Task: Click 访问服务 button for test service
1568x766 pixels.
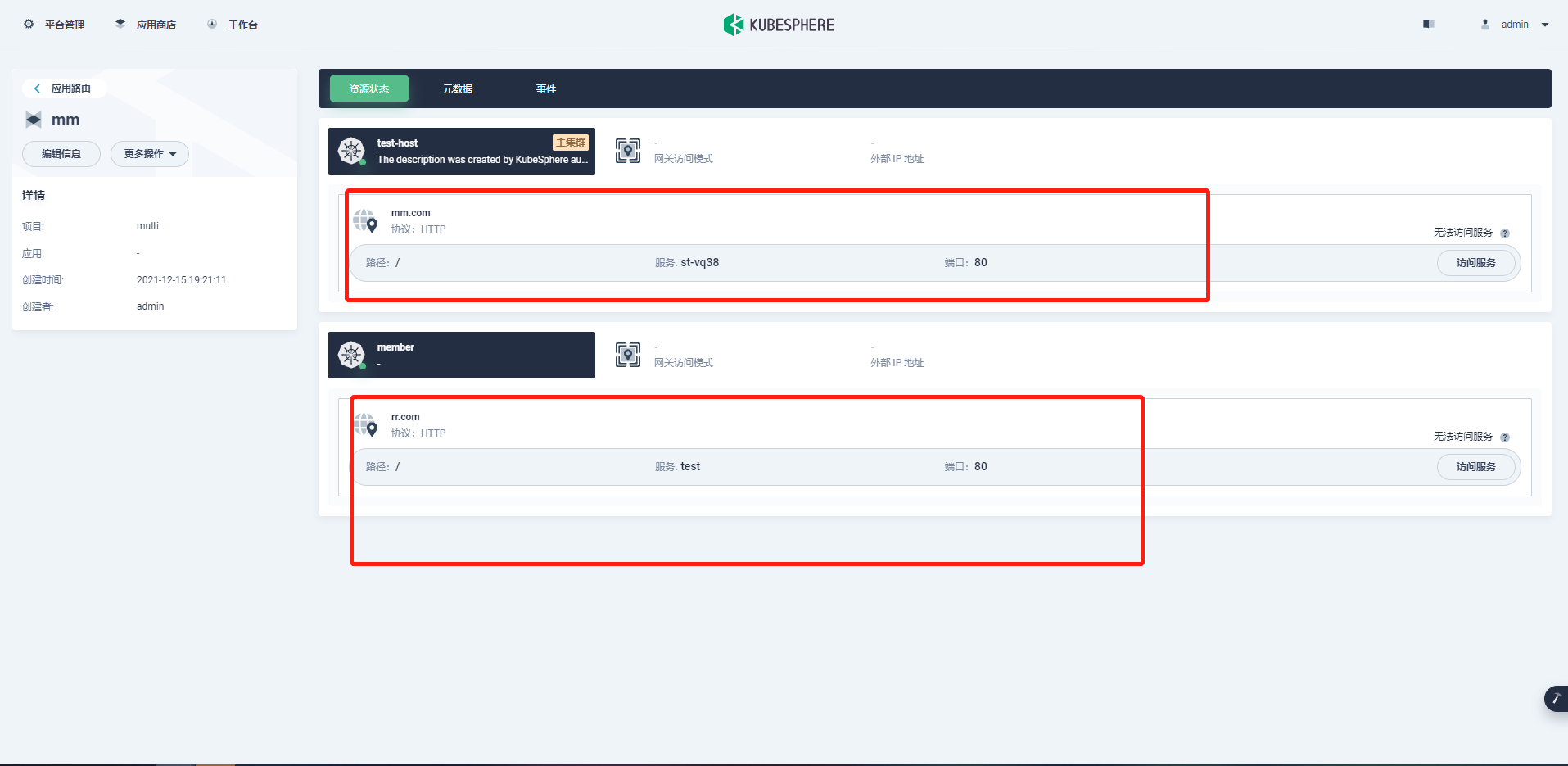Action: pyautogui.click(x=1476, y=467)
